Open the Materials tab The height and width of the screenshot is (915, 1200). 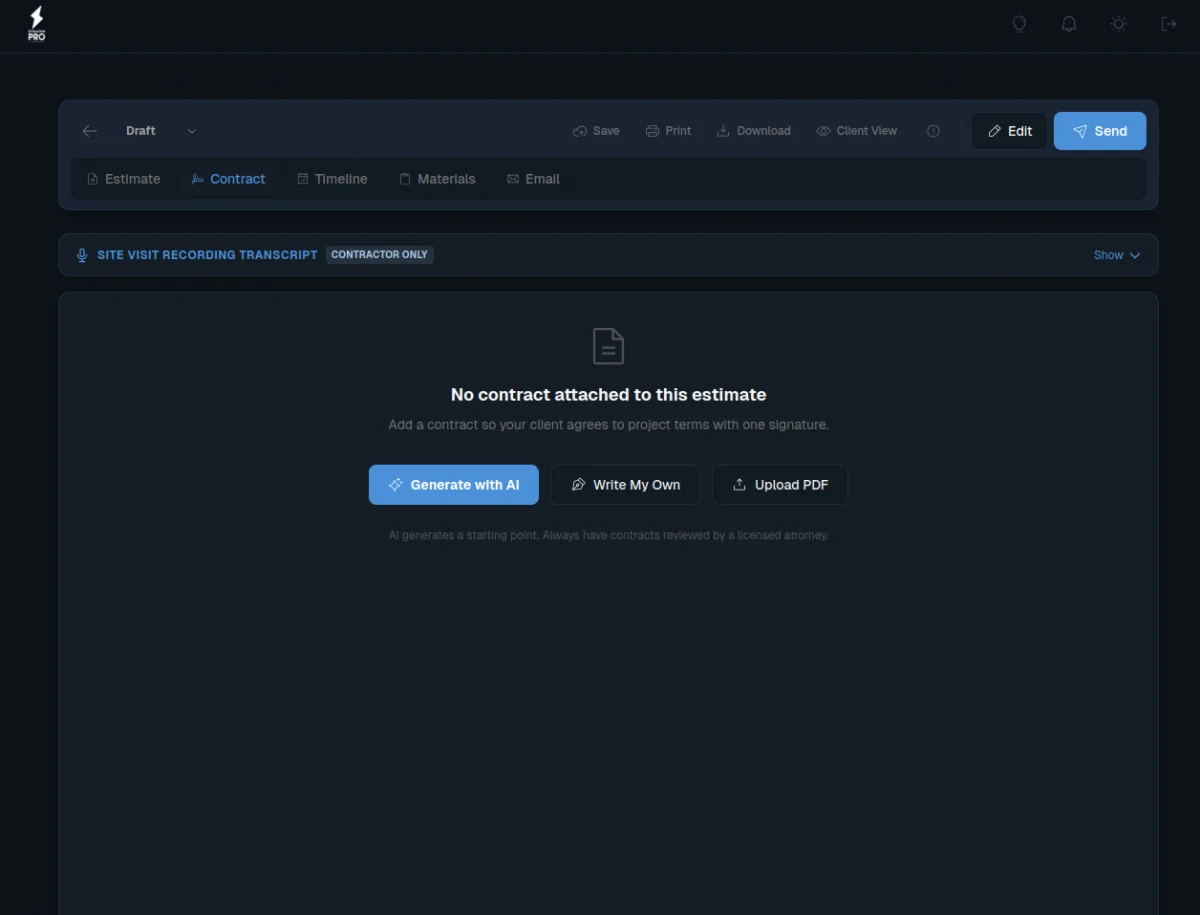click(x=437, y=178)
